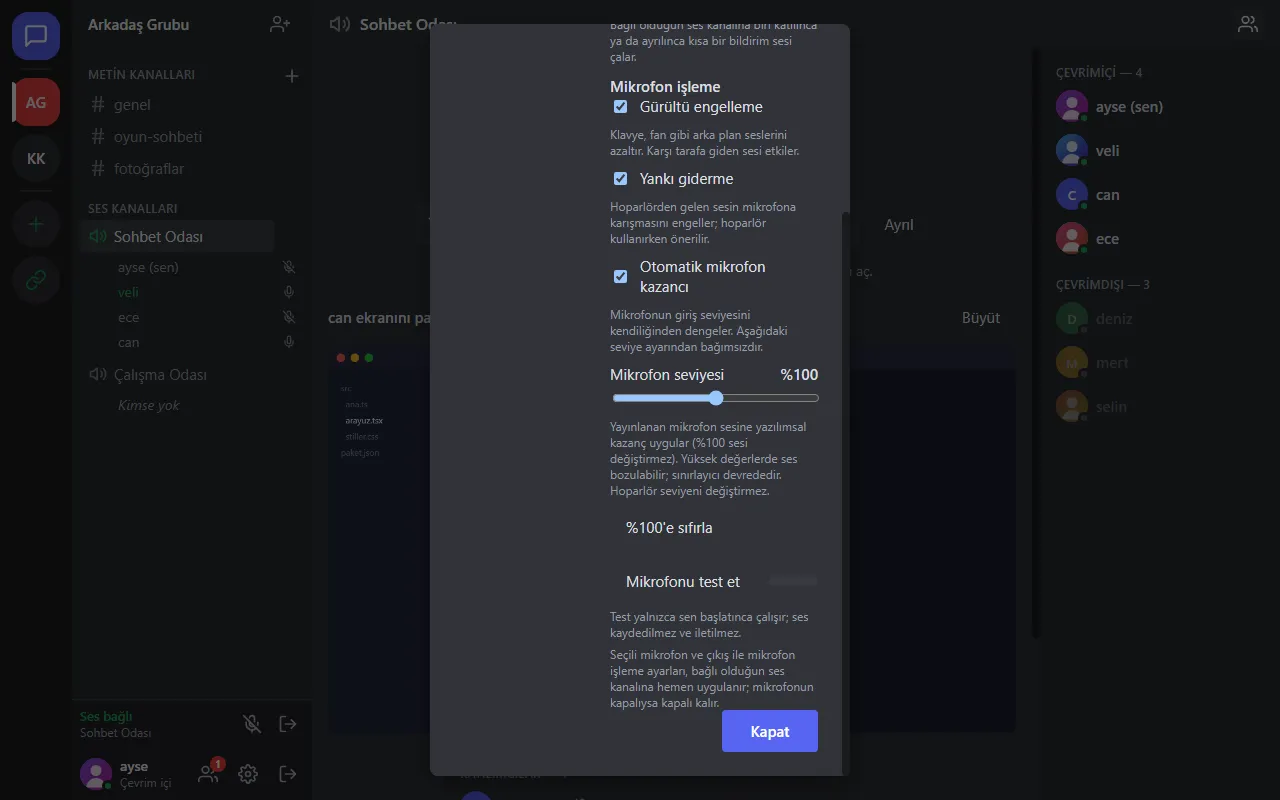Click microphone icon beside can in voice list

pos(289,342)
